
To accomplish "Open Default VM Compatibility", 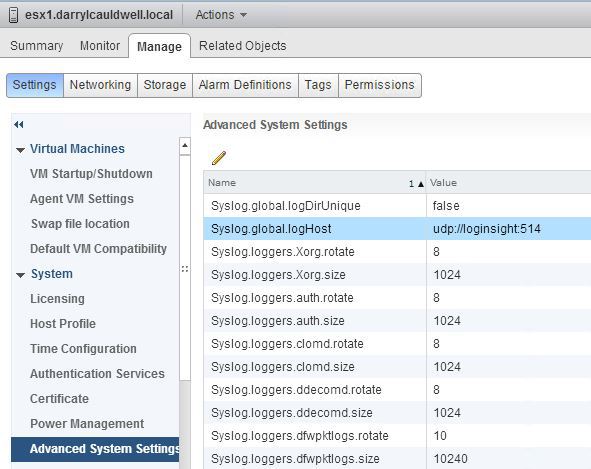I will tap(98, 249).
